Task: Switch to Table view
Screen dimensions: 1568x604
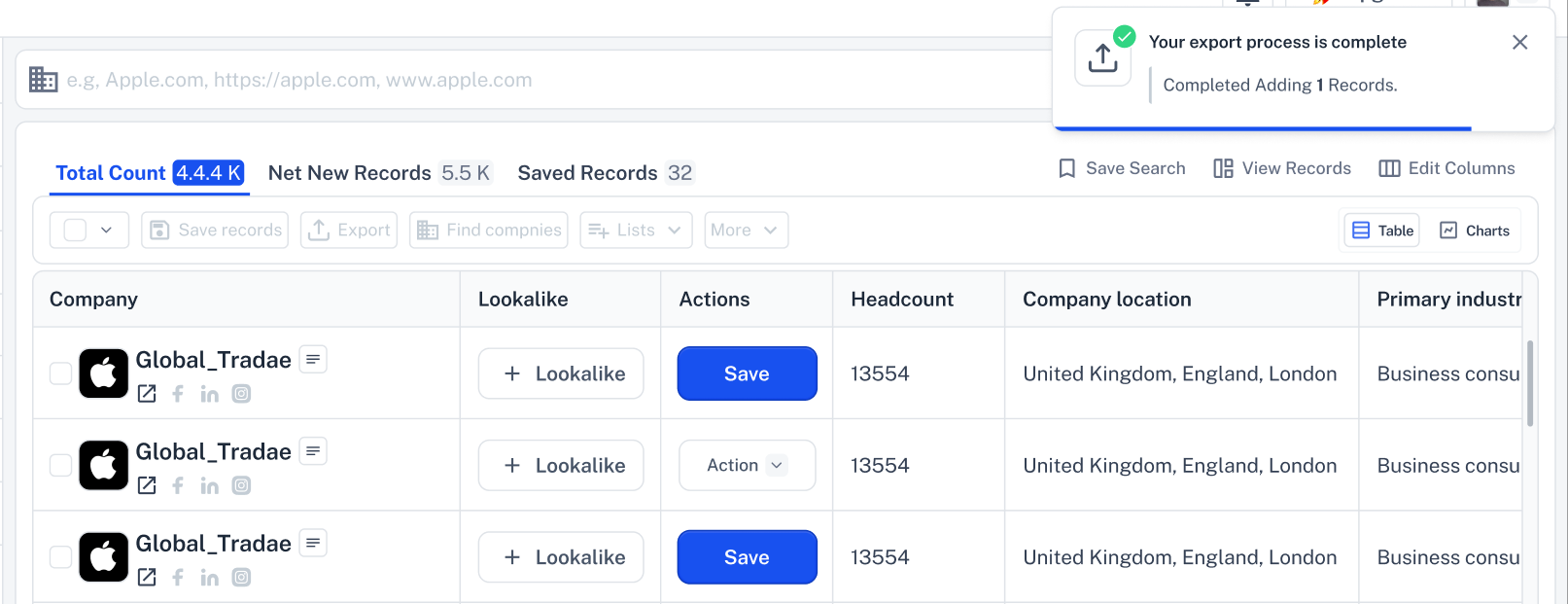Action: pyautogui.click(x=1382, y=231)
